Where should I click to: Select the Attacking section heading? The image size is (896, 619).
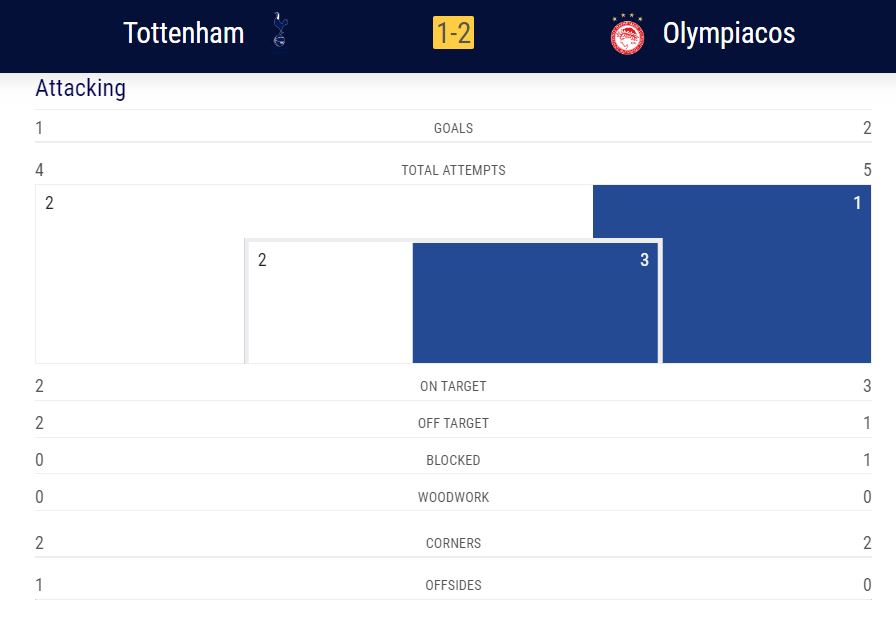pyautogui.click(x=81, y=88)
